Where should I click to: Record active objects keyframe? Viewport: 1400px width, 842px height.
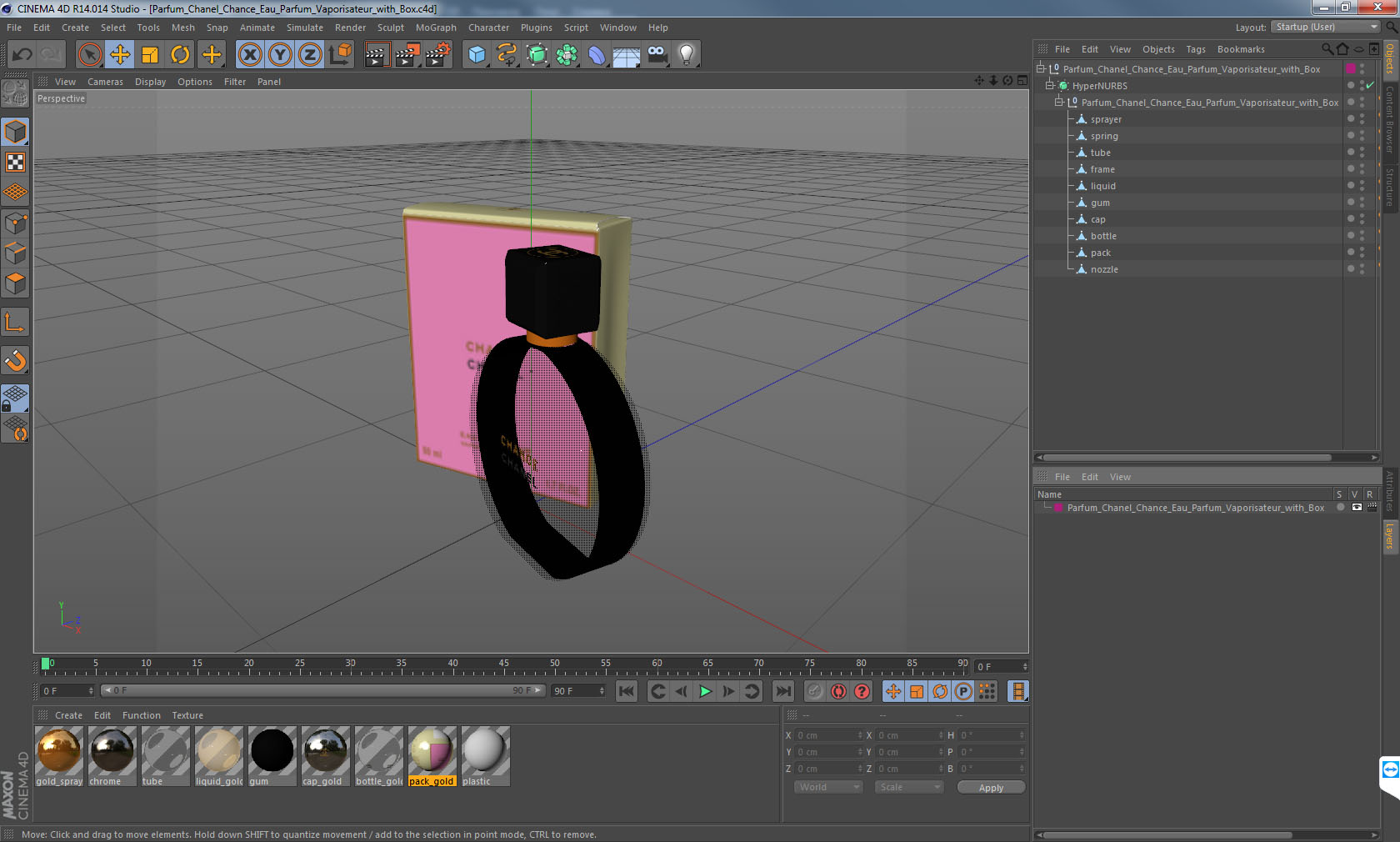click(815, 691)
